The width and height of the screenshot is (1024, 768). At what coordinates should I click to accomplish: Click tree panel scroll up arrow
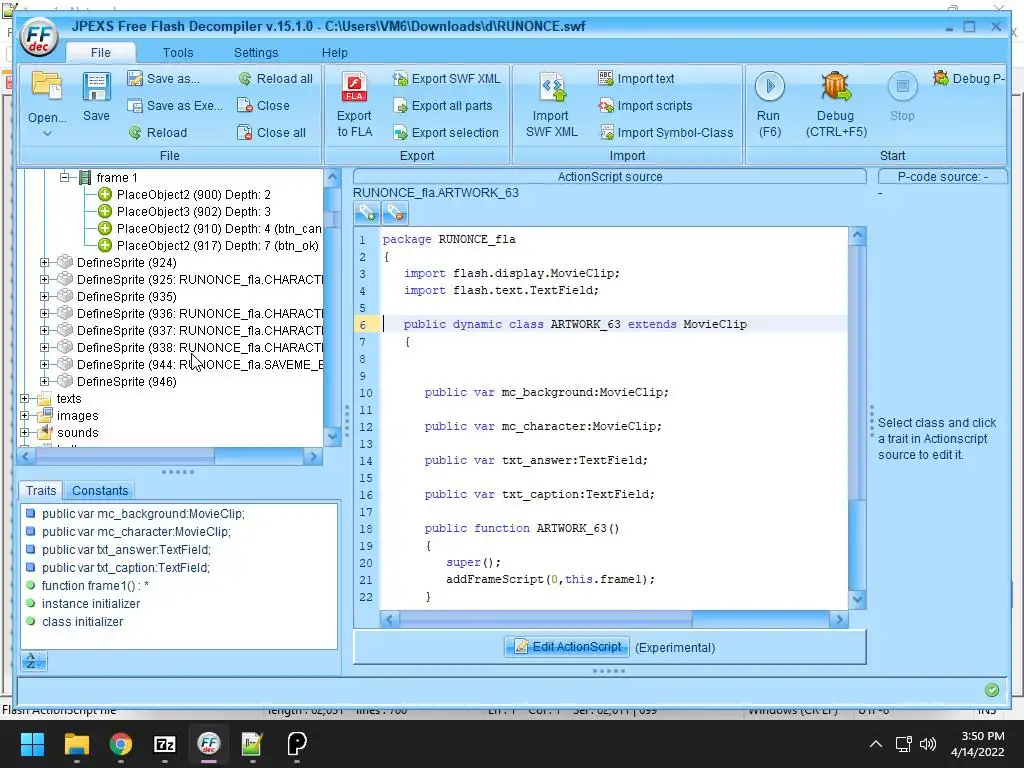click(x=332, y=177)
